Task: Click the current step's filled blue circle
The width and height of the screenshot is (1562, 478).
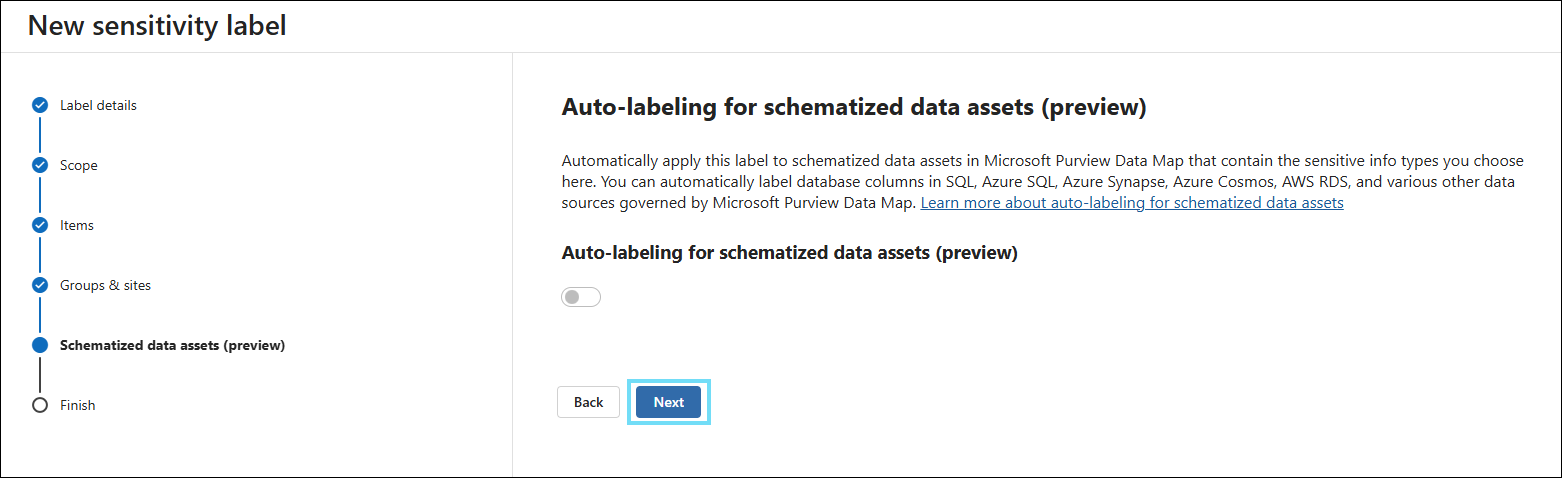Action: point(40,345)
